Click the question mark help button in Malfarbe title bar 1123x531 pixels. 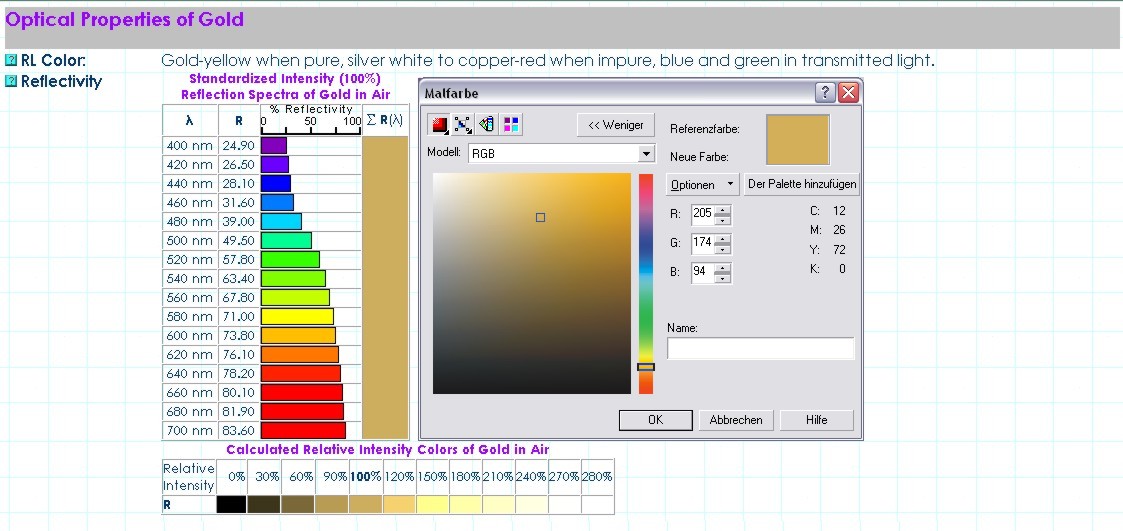[826, 93]
